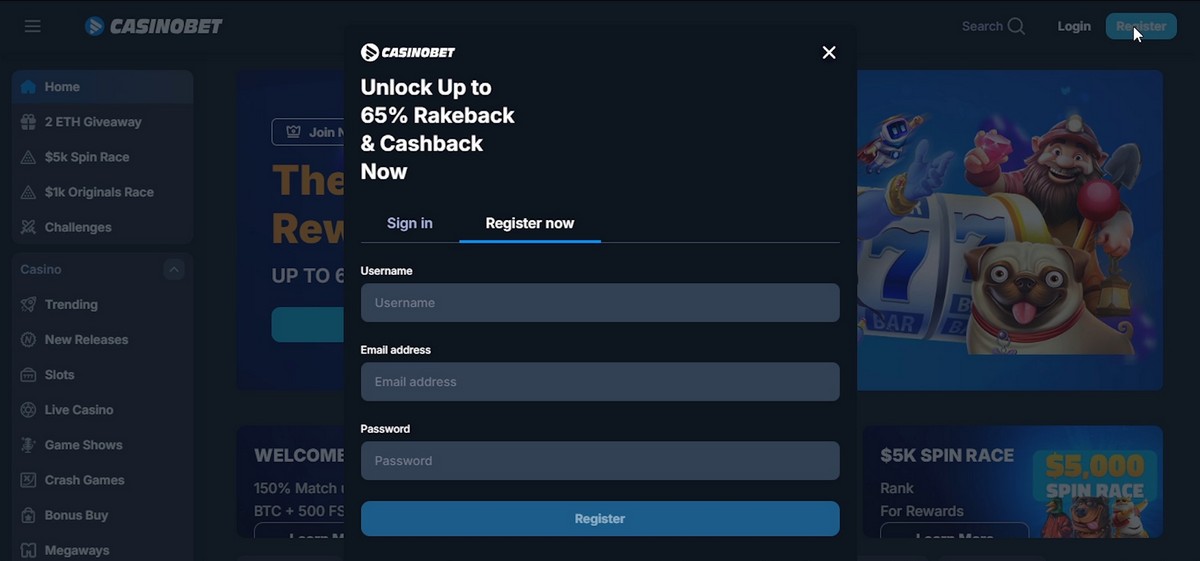1200x561 pixels.
Task: Click the Casinobet logo in header
Action: 154,26
